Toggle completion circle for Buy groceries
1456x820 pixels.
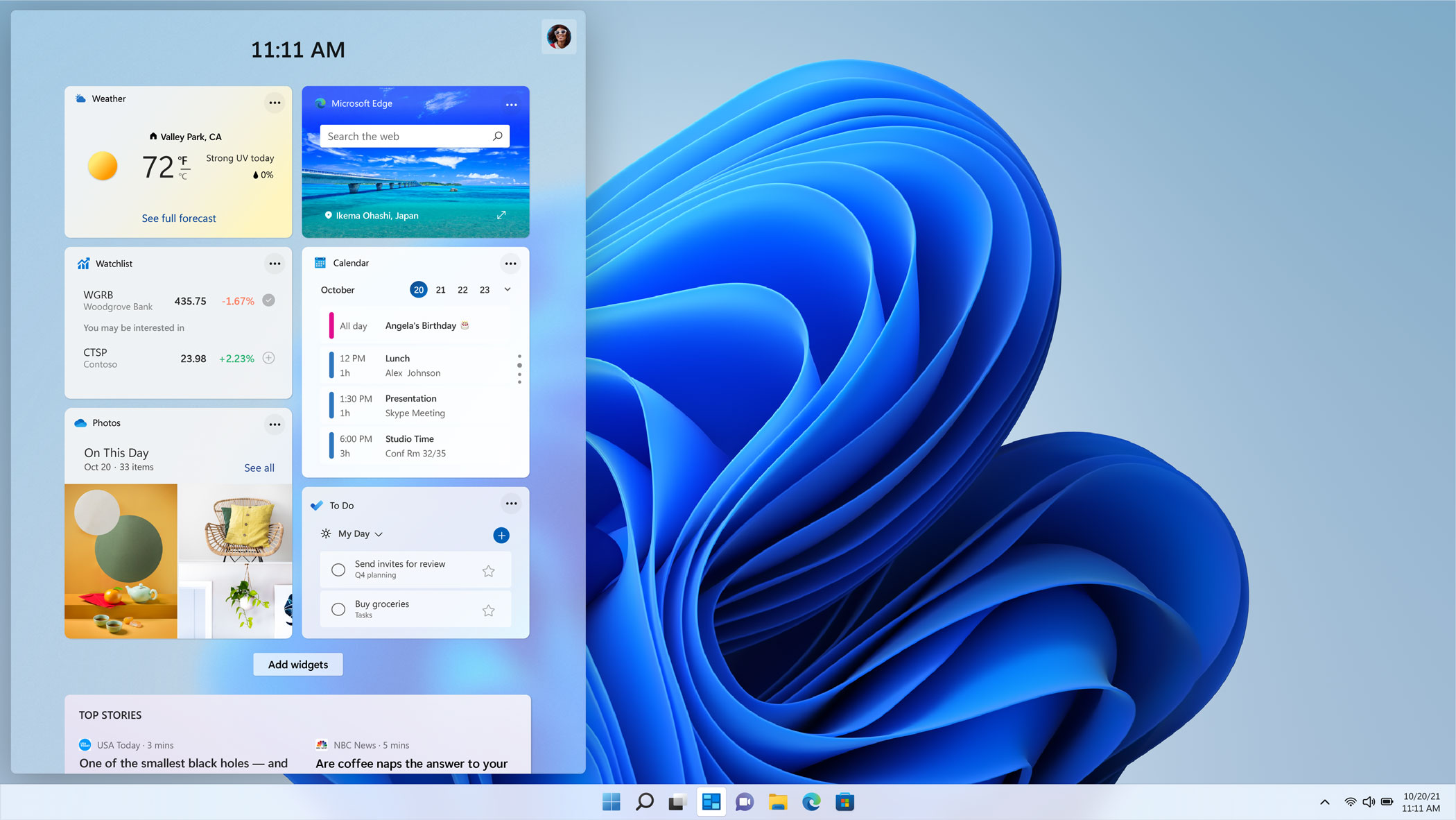click(x=337, y=609)
